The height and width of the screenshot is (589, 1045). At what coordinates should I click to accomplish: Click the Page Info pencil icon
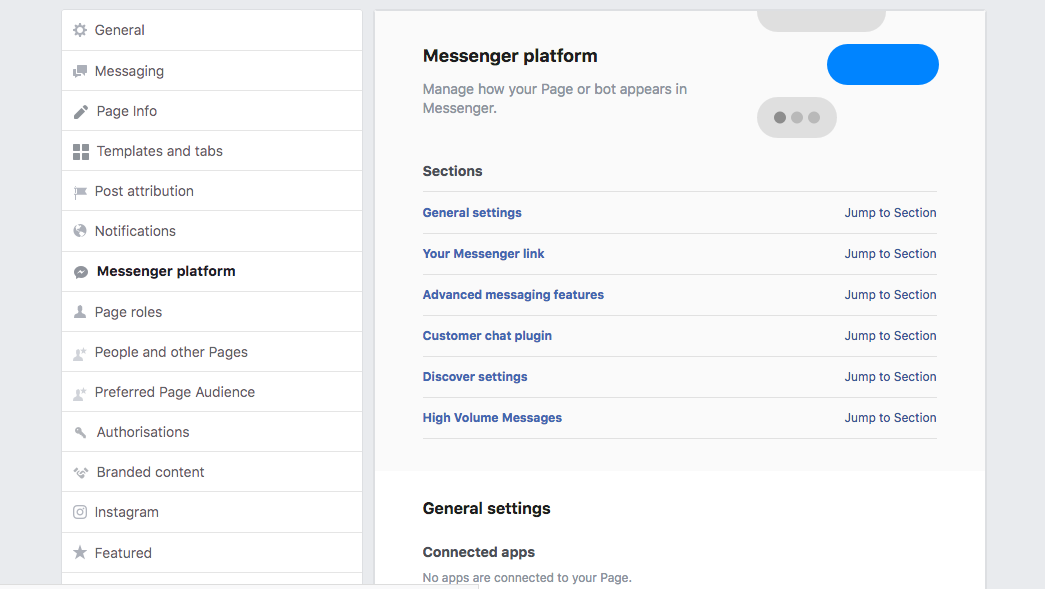81,111
